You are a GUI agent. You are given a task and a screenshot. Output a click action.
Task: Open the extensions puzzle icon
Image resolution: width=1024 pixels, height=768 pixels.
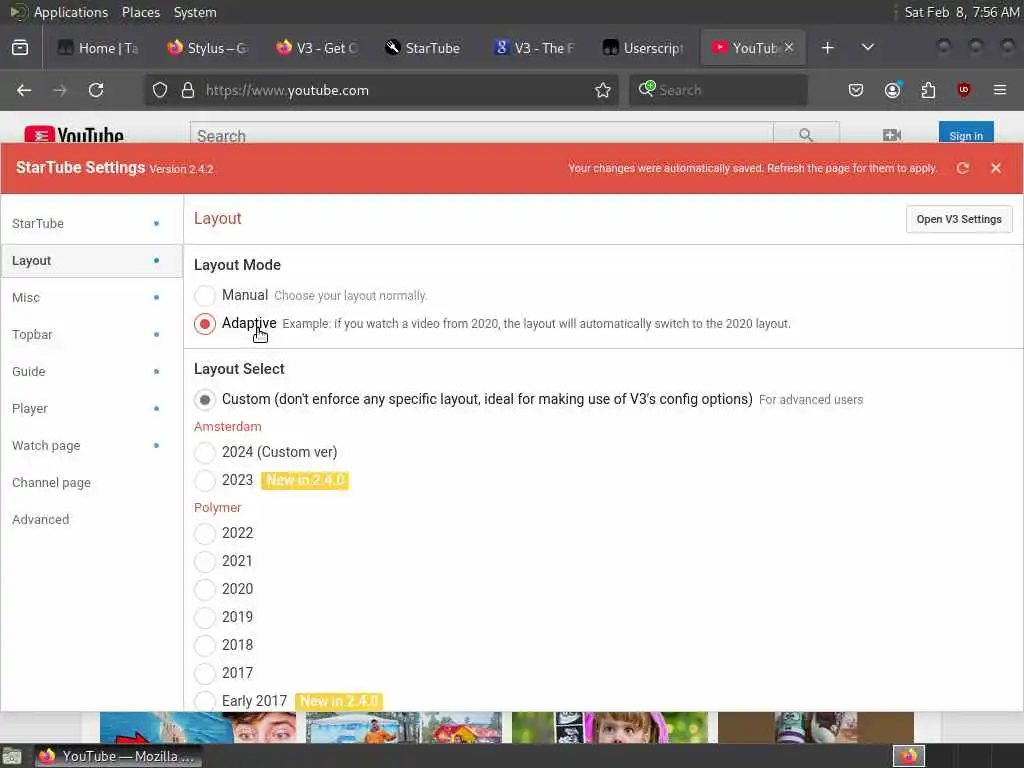928,90
